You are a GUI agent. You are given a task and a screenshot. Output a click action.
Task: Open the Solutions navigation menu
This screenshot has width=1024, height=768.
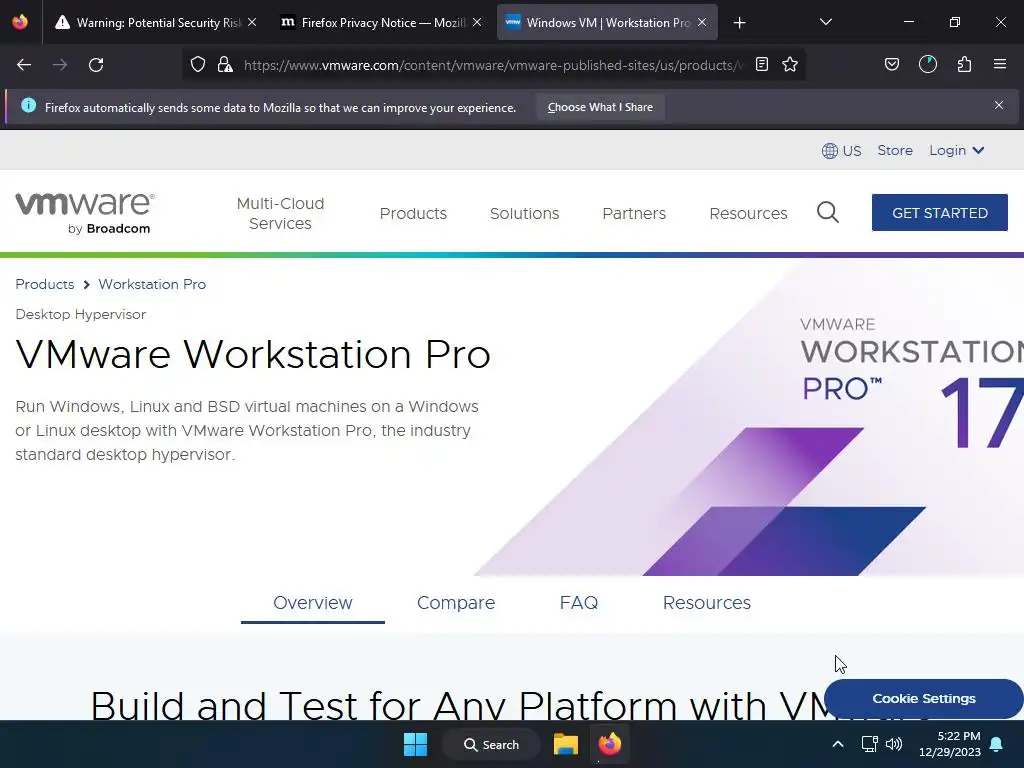click(x=524, y=214)
